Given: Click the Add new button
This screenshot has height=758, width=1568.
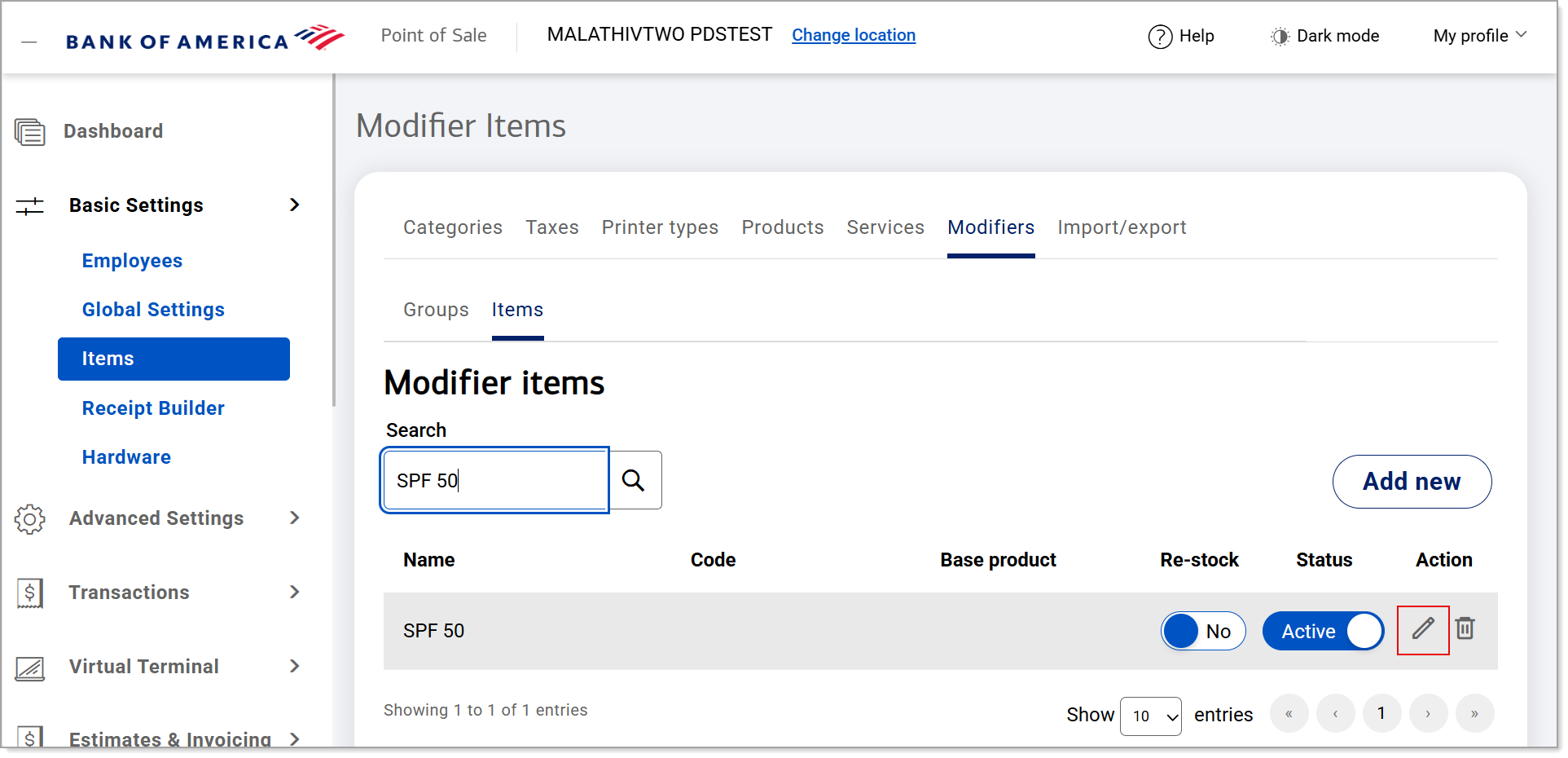Looking at the screenshot, I should [1412, 482].
